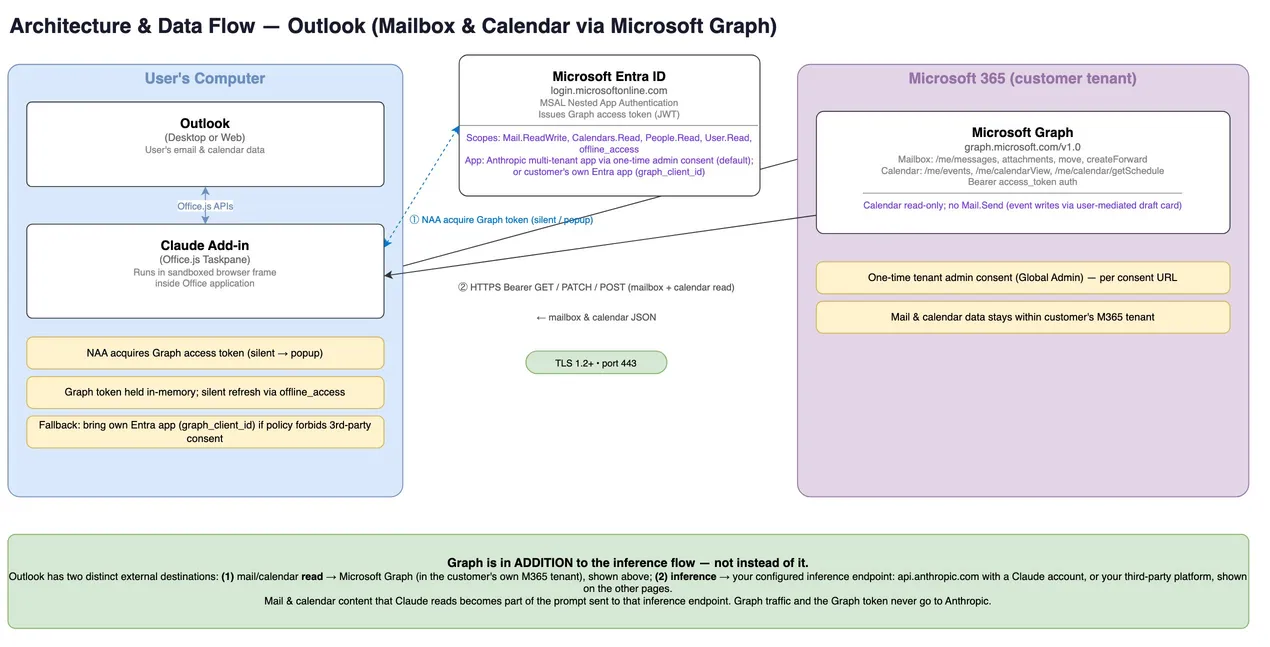Click 'Outlook has two distinct external destinations' sentence
Image resolution: width=1270 pixels, height=647 pixels.
[x=628, y=582]
